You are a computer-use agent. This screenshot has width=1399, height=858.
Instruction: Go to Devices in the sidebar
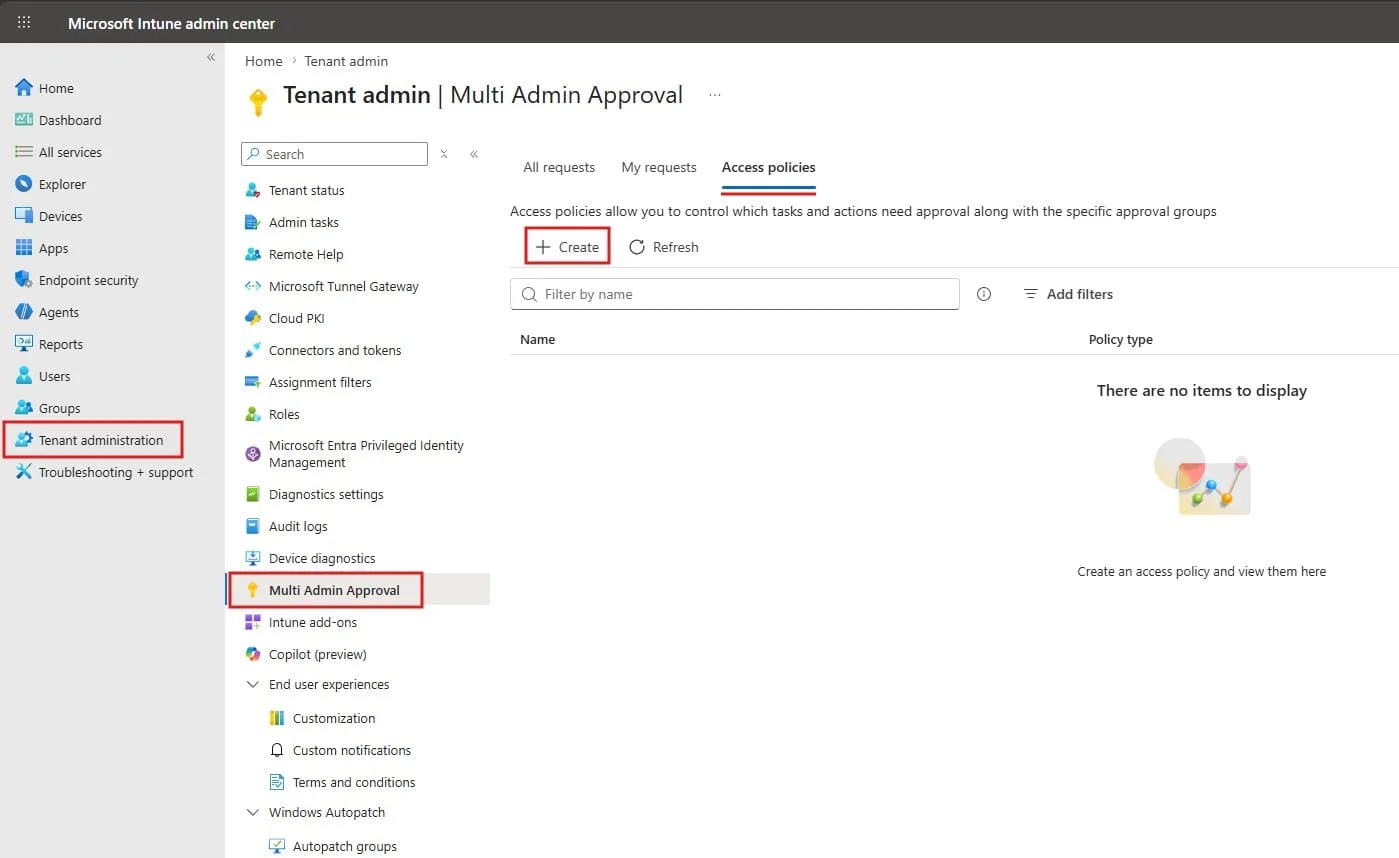click(48, 216)
